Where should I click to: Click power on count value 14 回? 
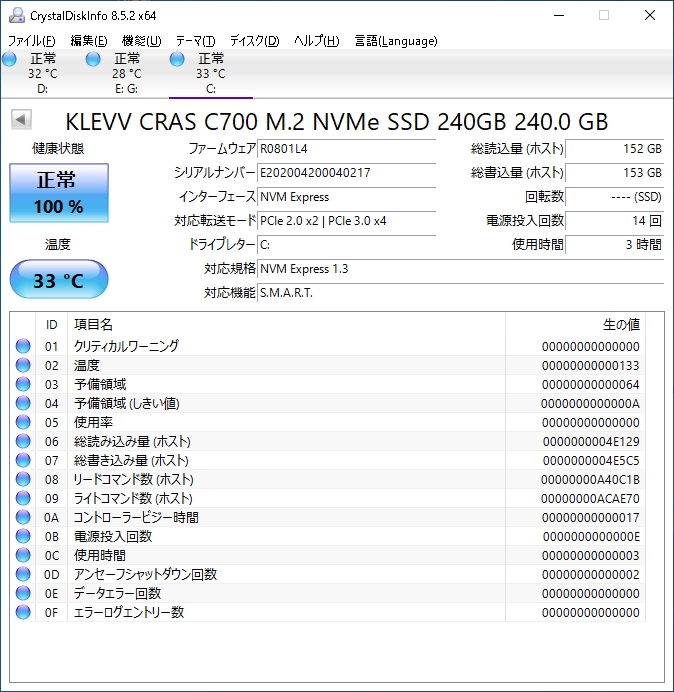point(615,221)
